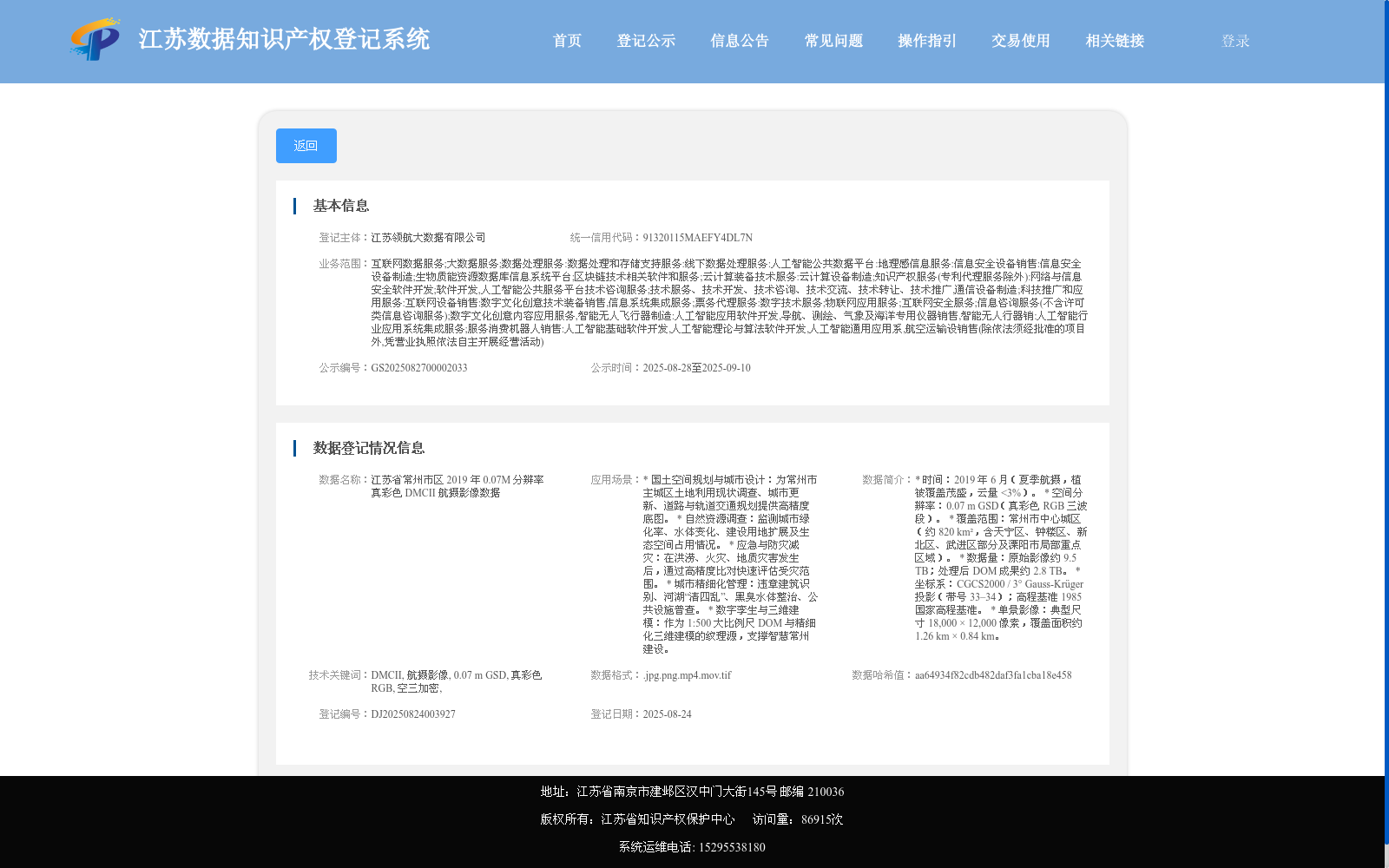Open the 常见问题 menu item
The height and width of the screenshot is (868, 1389).
[x=833, y=41]
